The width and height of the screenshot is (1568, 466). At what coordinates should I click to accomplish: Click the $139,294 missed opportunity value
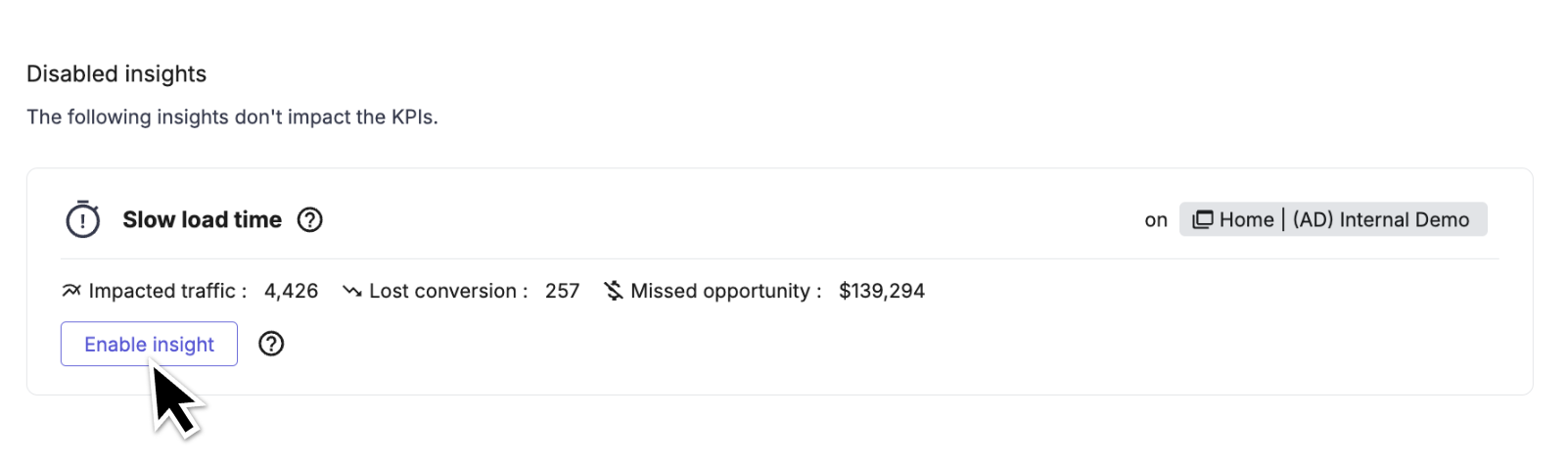click(x=882, y=291)
